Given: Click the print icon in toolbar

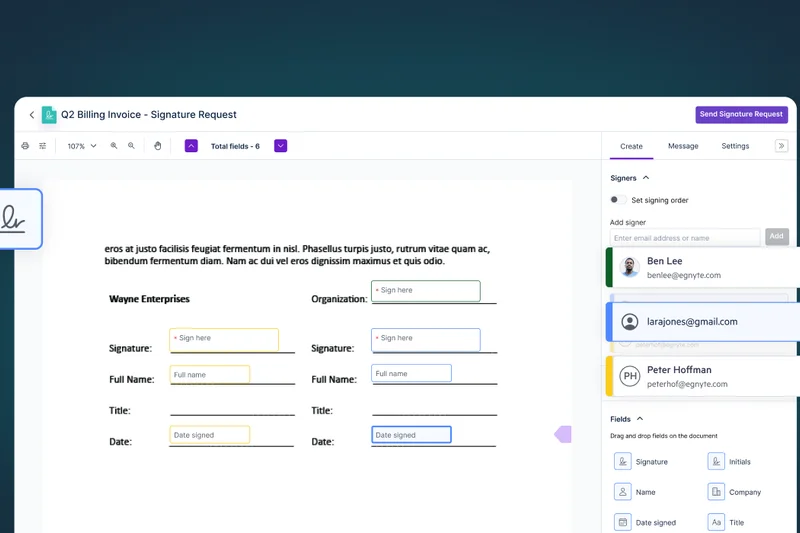Looking at the screenshot, I should (x=25, y=146).
